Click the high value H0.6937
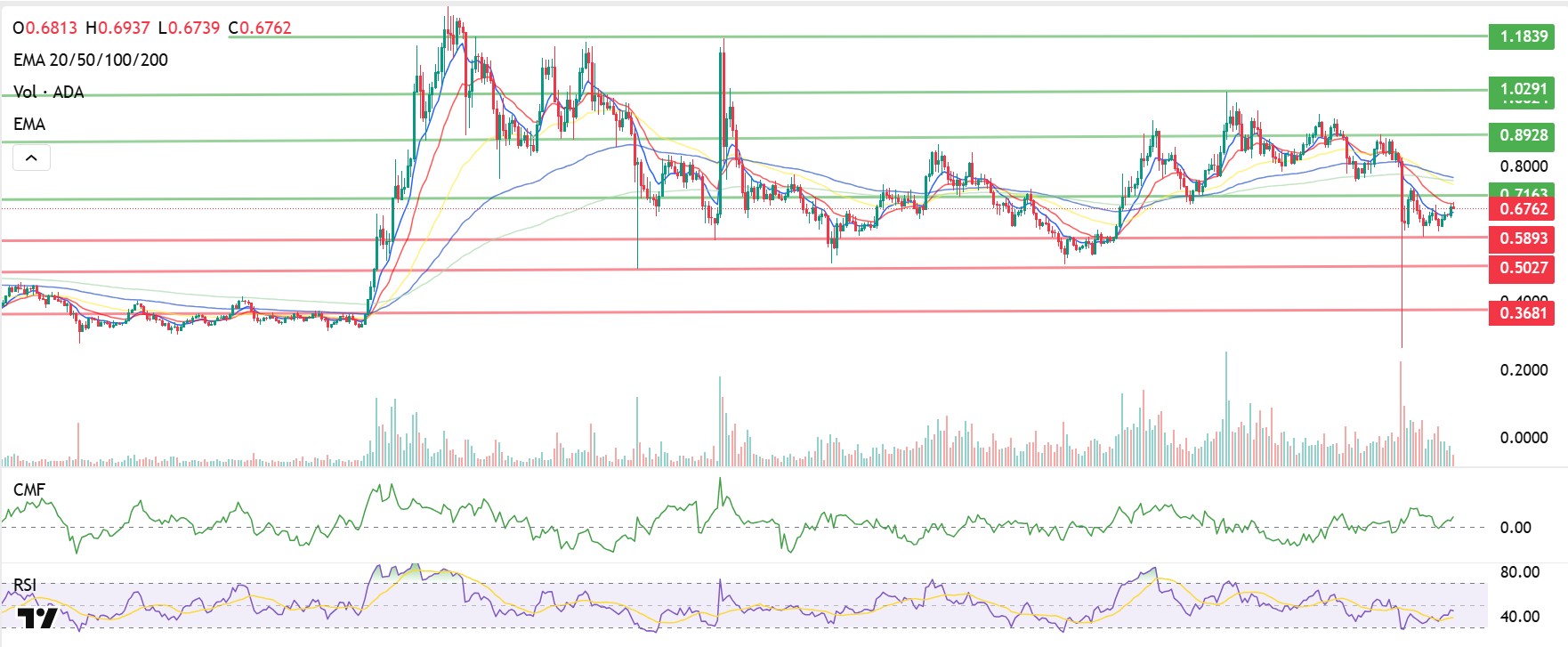Viewport: 1568px width, 647px height. (117, 28)
